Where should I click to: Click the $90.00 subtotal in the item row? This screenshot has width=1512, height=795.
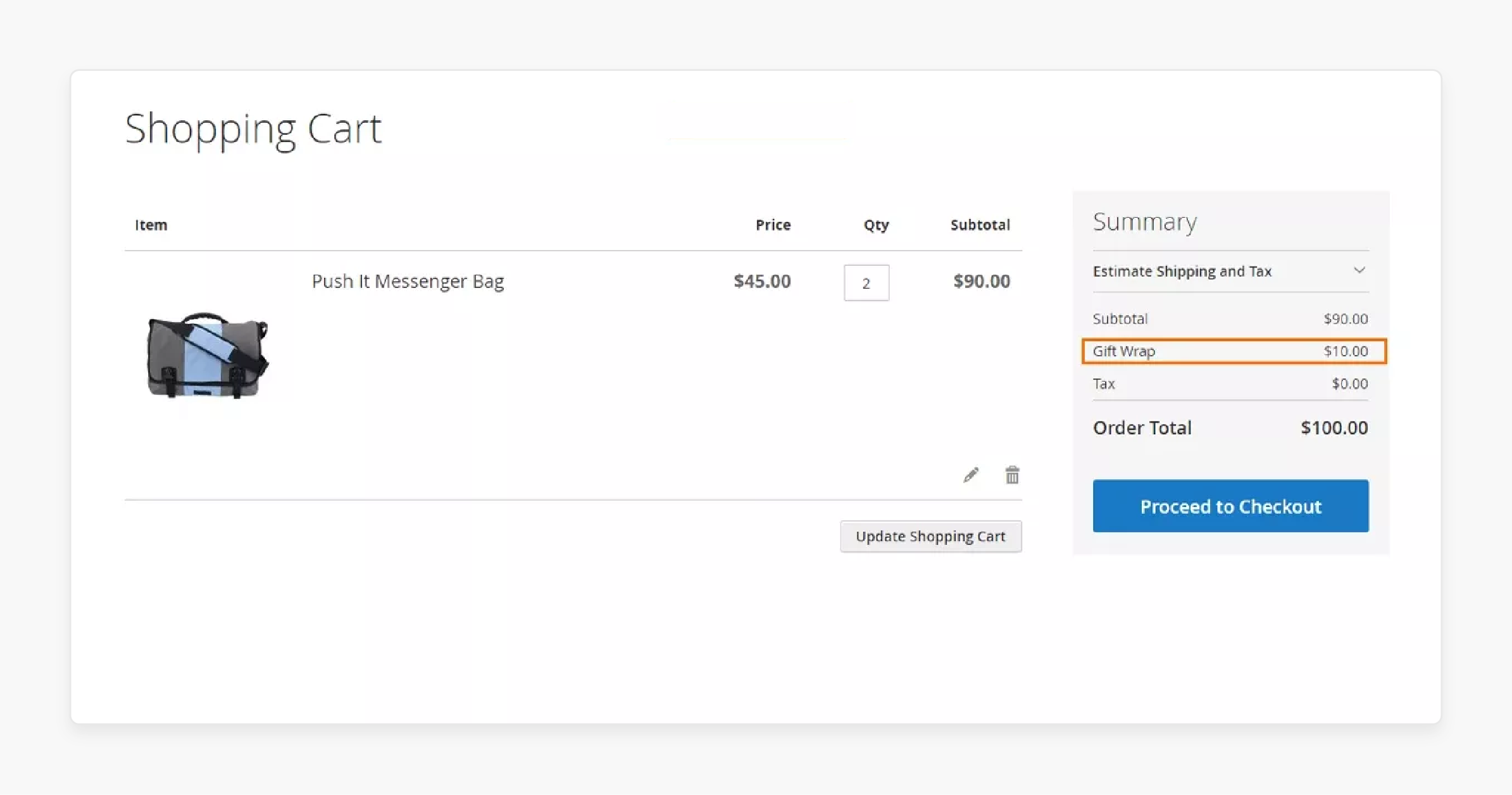tap(982, 281)
